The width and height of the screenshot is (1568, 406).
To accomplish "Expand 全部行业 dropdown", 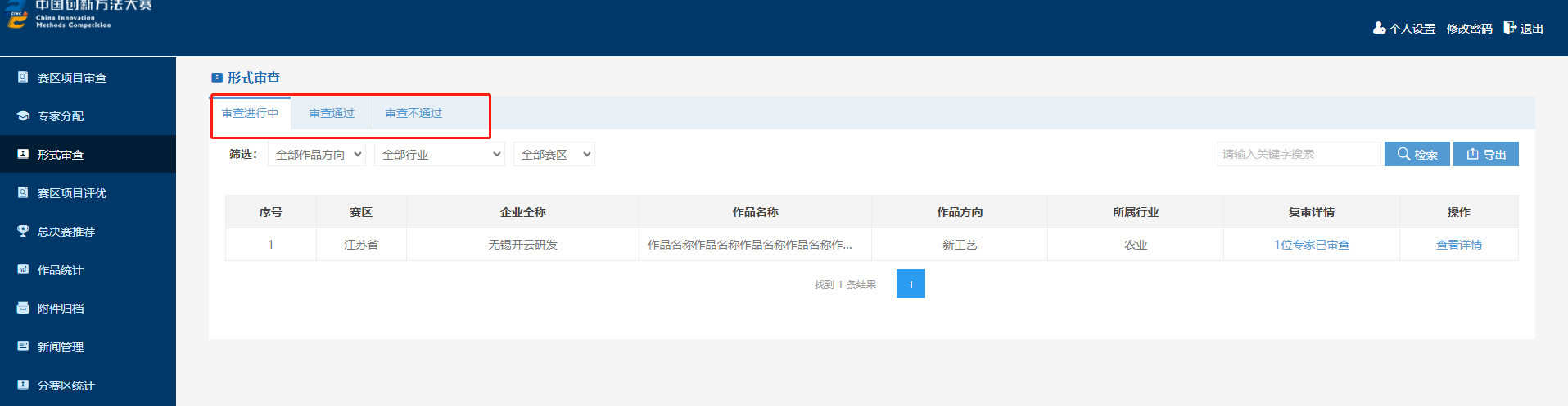I will pos(440,154).
